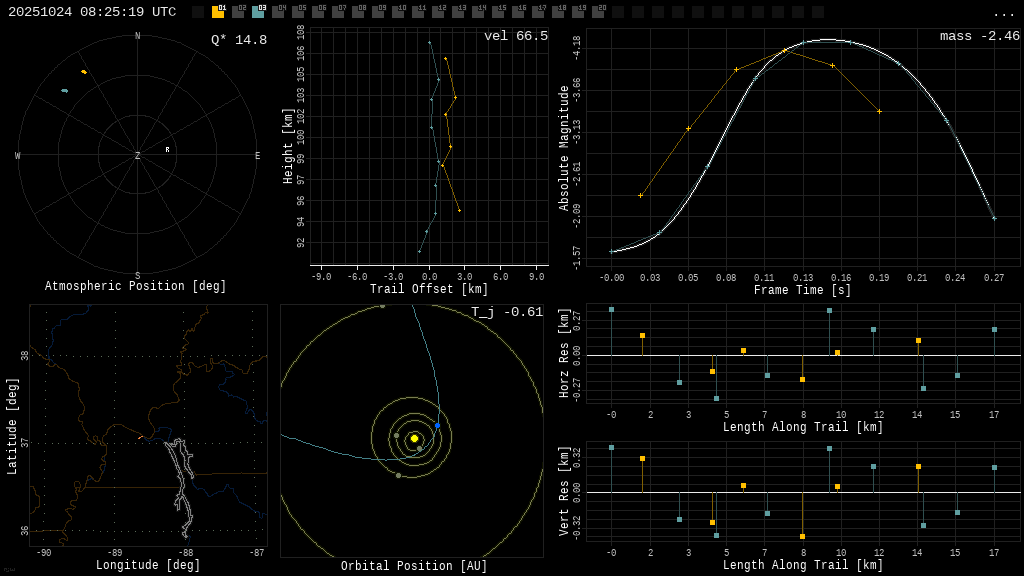Switch to station slot 20
Viewport: 1024px width, 576px height.
(x=598, y=12)
